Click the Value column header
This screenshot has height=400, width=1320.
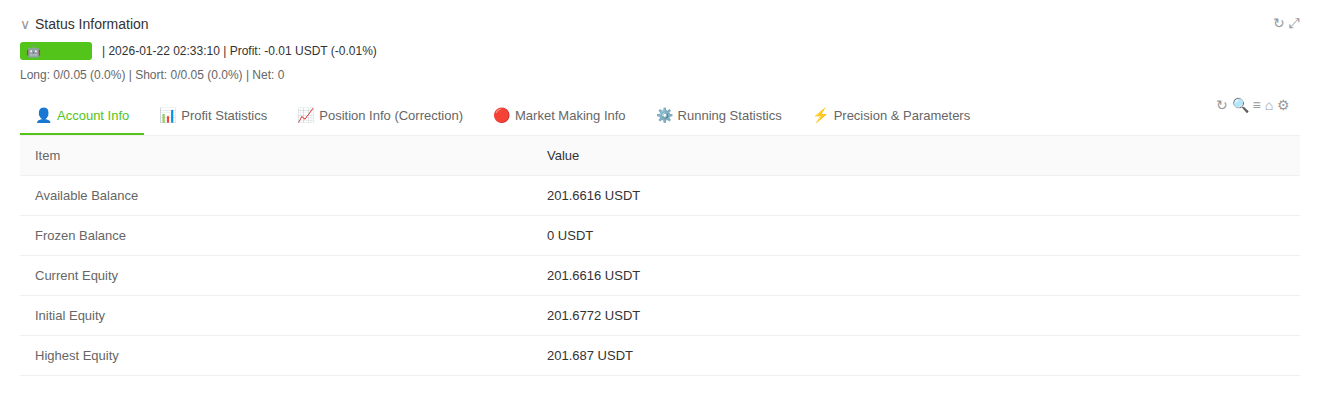tap(563, 156)
